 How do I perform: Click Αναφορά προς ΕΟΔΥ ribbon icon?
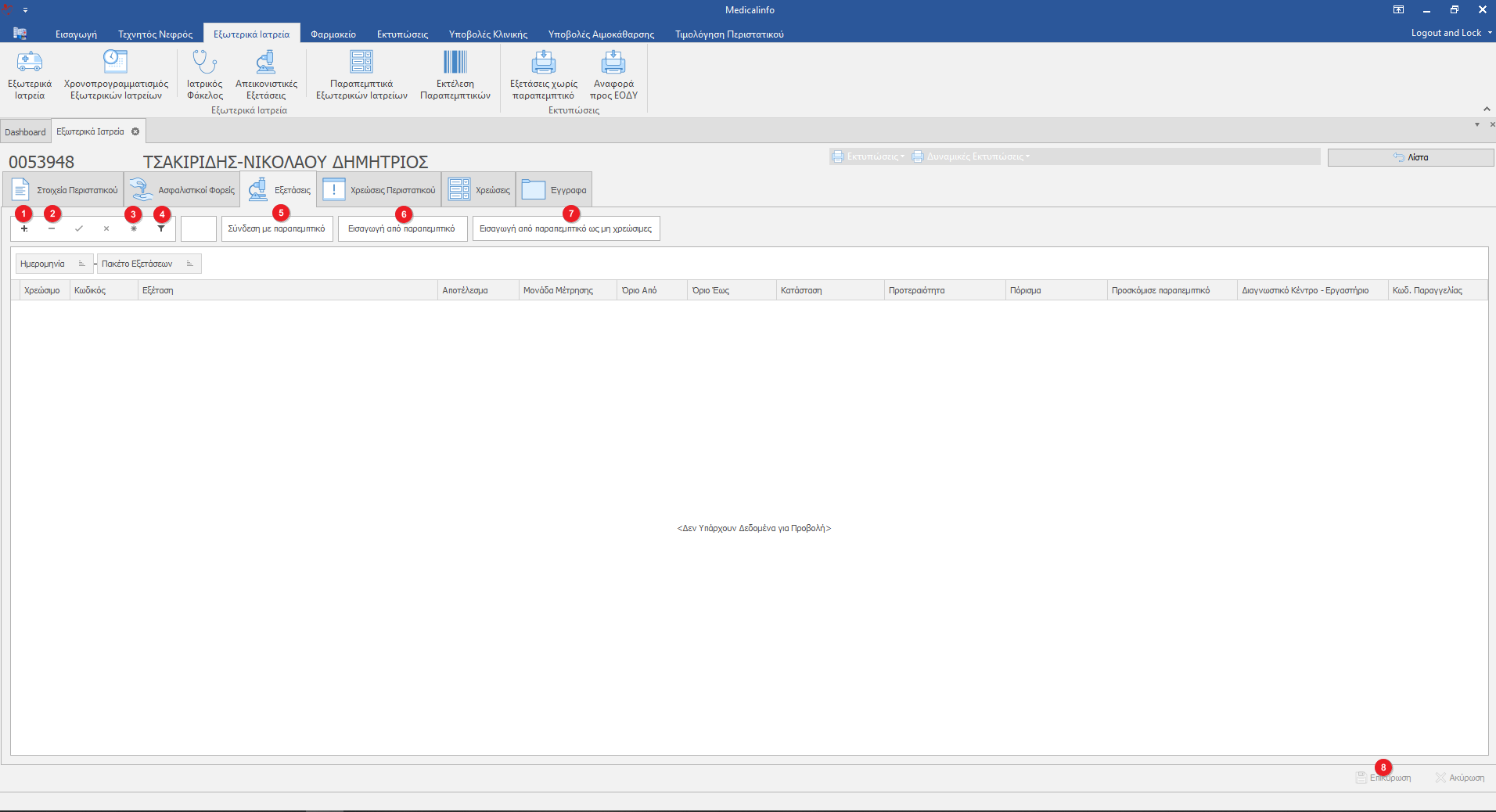point(613,62)
